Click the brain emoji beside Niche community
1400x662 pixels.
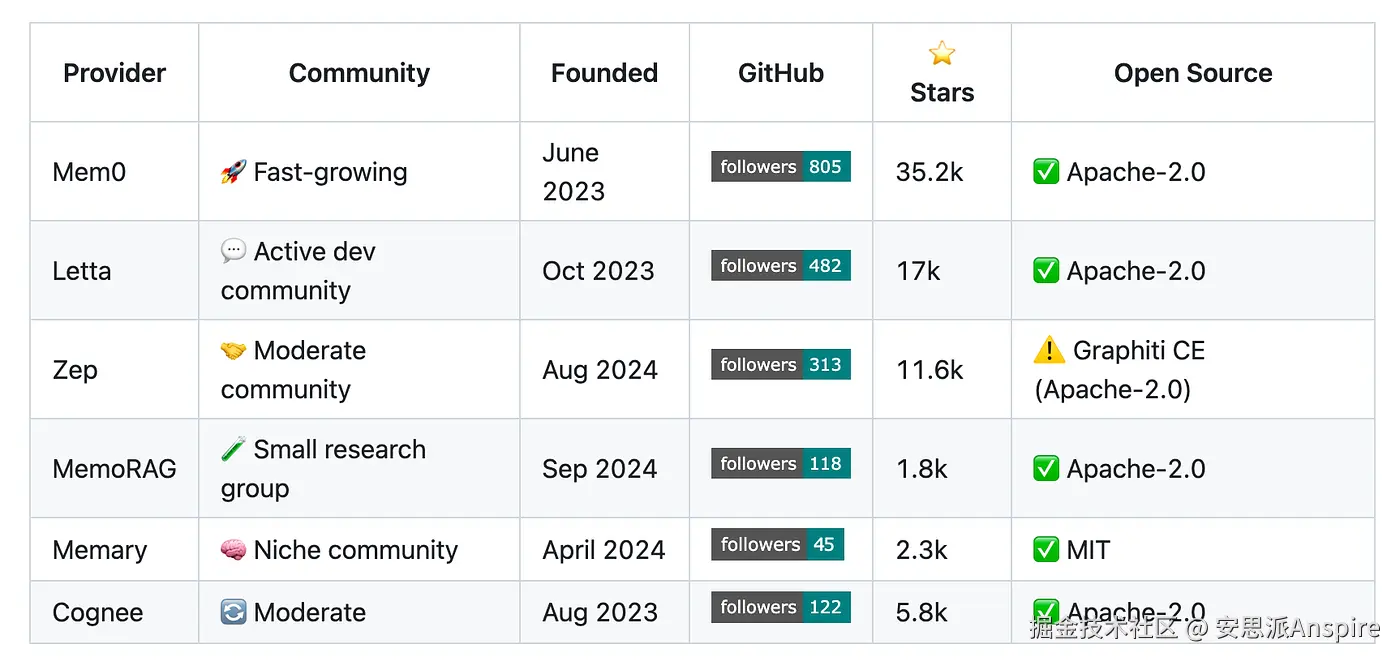(233, 550)
